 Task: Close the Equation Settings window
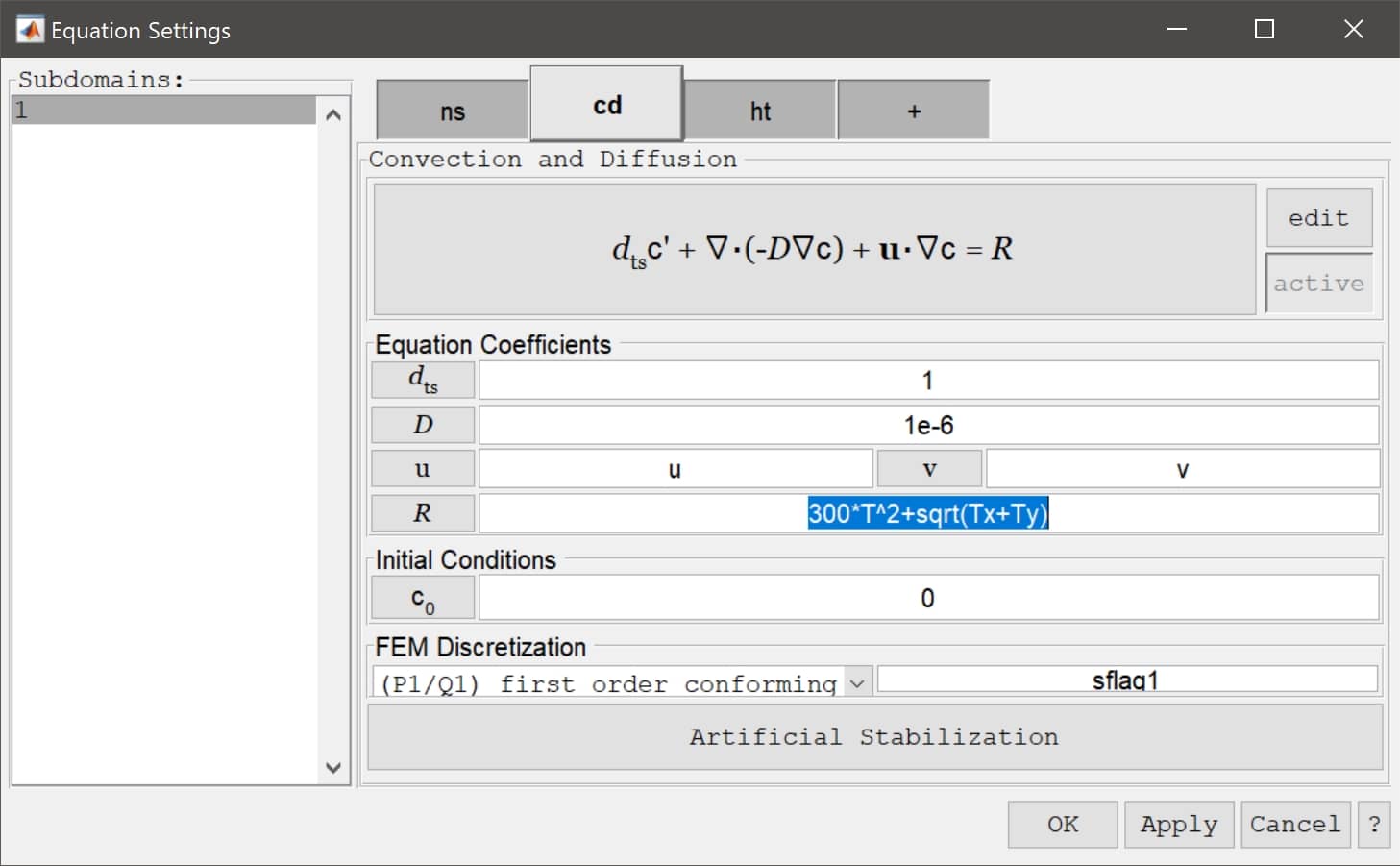pyautogui.click(x=1353, y=29)
